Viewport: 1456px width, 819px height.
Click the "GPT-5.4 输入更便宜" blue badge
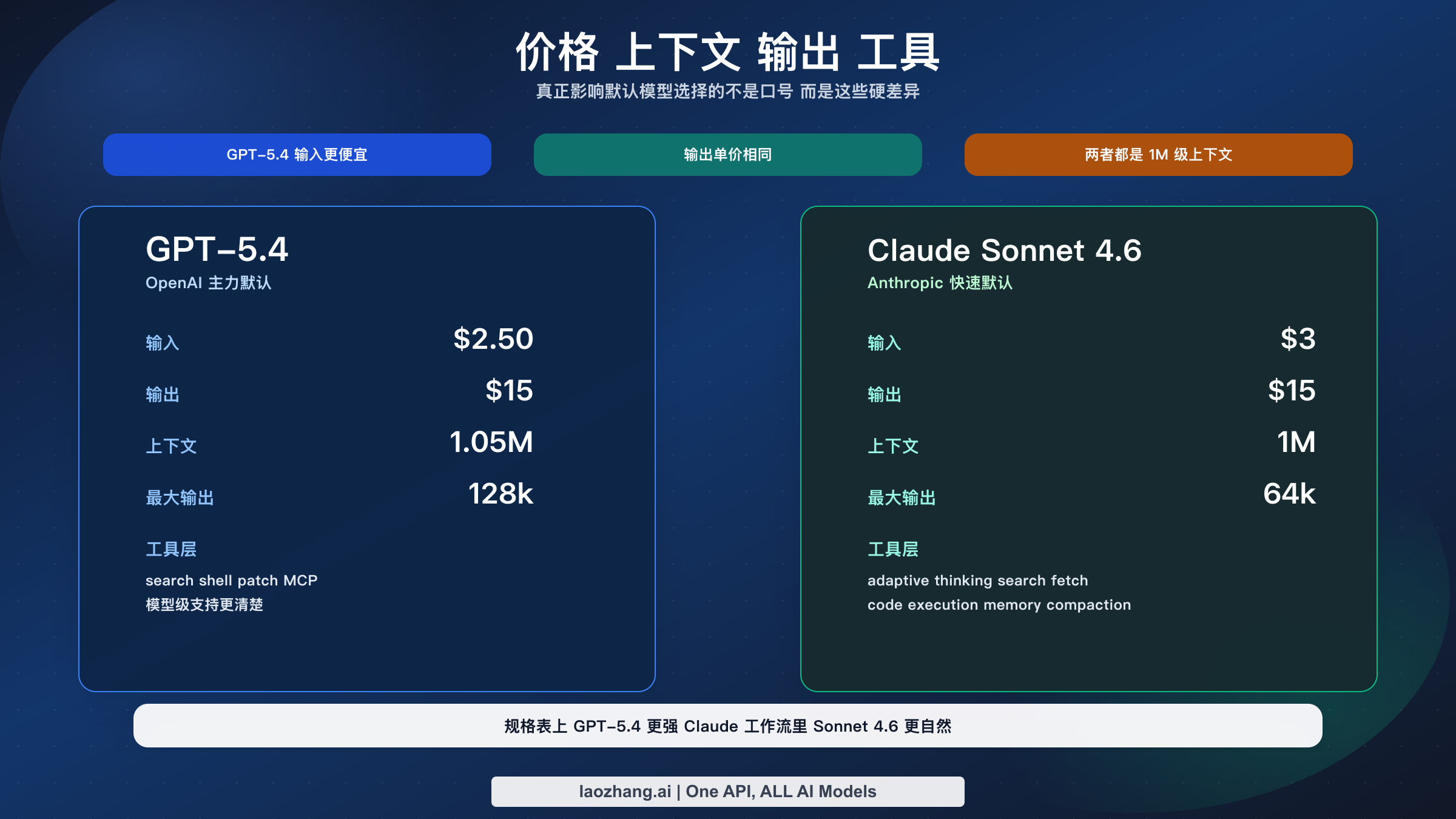(297, 155)
